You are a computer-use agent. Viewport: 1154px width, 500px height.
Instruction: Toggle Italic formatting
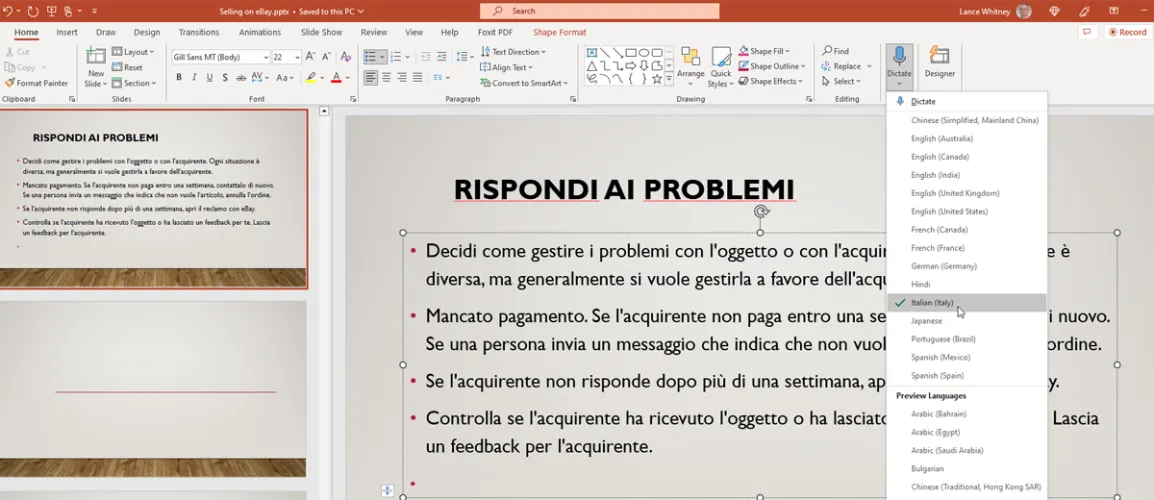pyautogui.click(x=194, y=78)
